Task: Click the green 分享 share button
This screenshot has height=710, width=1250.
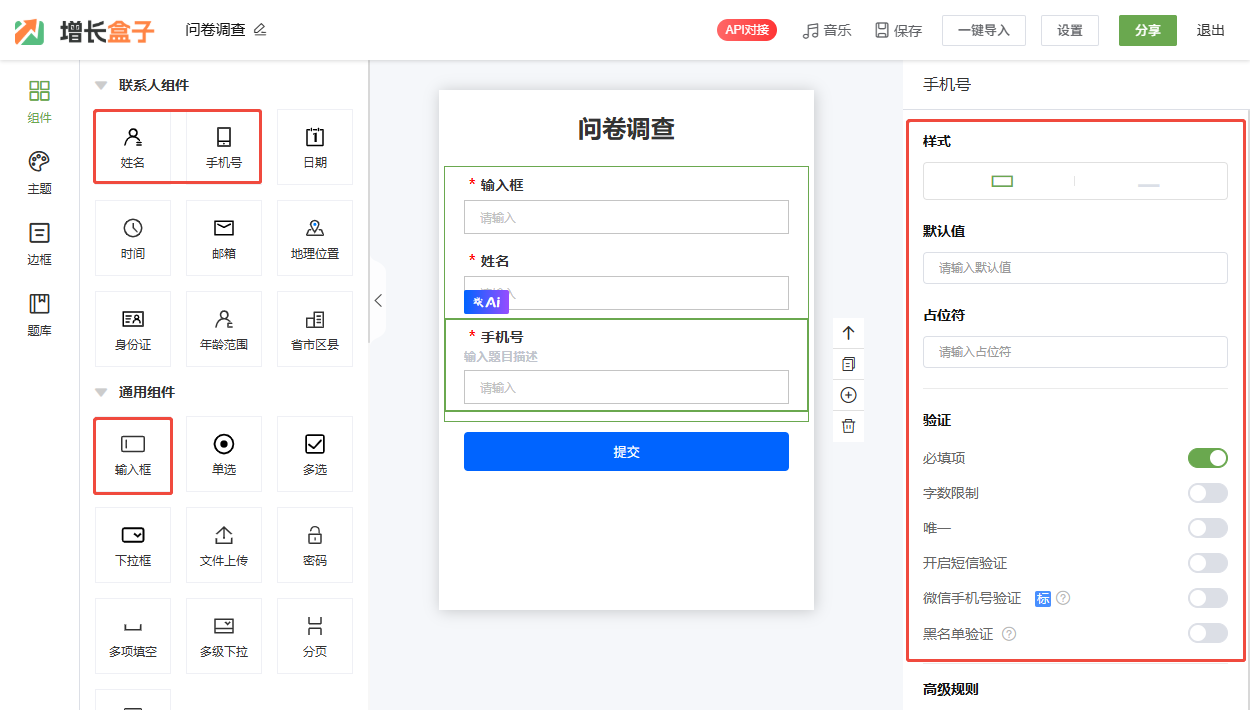Action: coord(1148,30)
